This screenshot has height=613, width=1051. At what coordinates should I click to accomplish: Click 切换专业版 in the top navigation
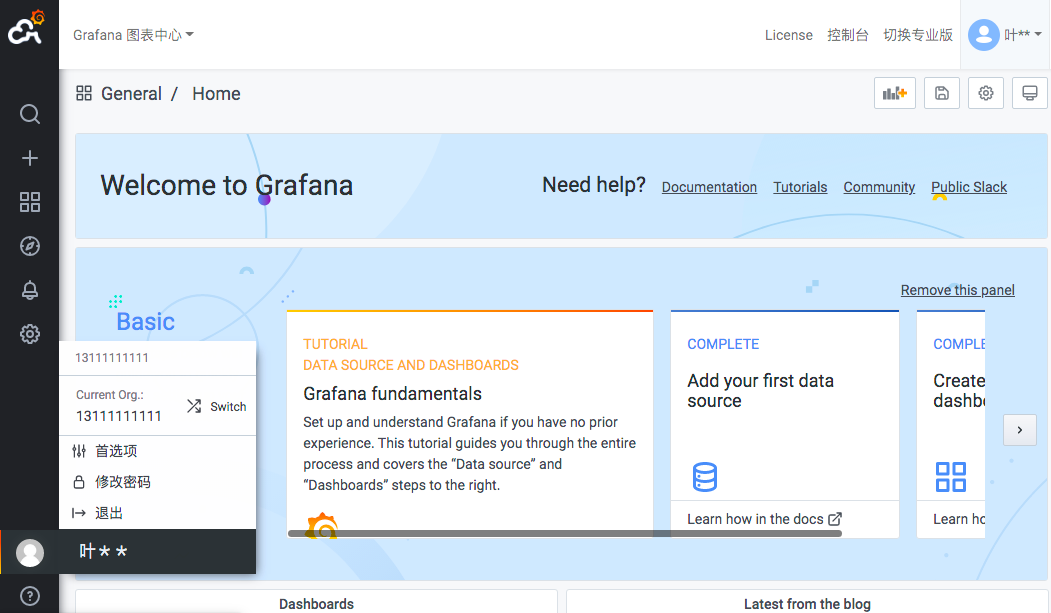(918, 35)
